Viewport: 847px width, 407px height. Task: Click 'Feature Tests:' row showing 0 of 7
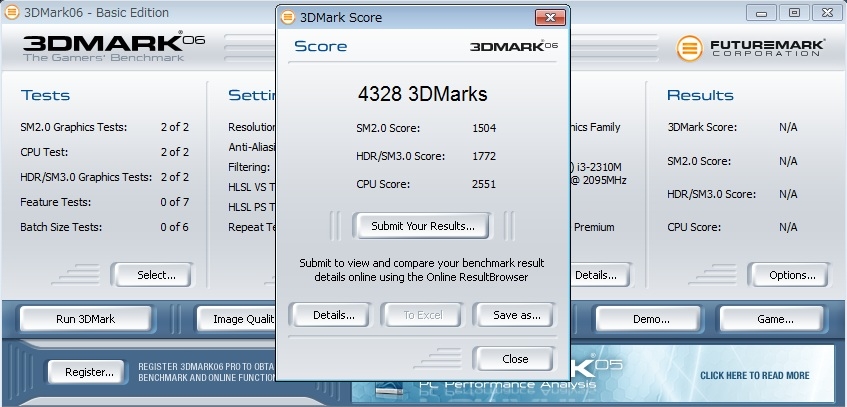pos(104,202)
